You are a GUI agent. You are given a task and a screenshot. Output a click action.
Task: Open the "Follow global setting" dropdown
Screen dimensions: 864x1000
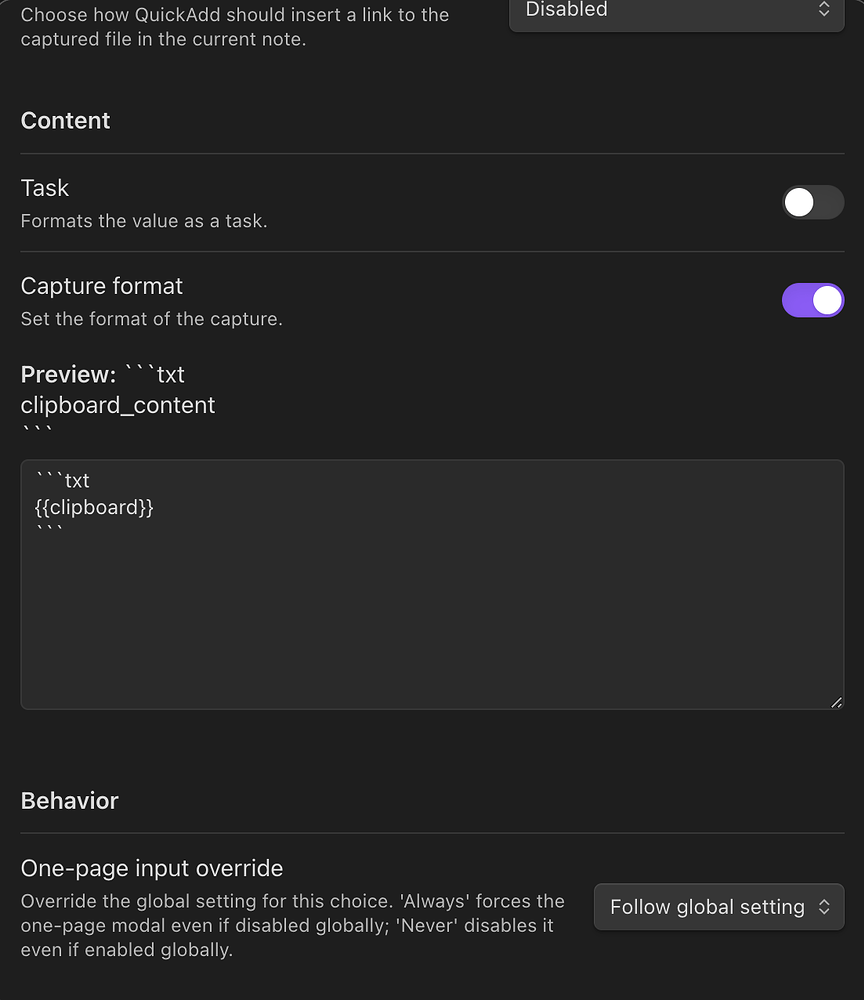tap(718, 906)
